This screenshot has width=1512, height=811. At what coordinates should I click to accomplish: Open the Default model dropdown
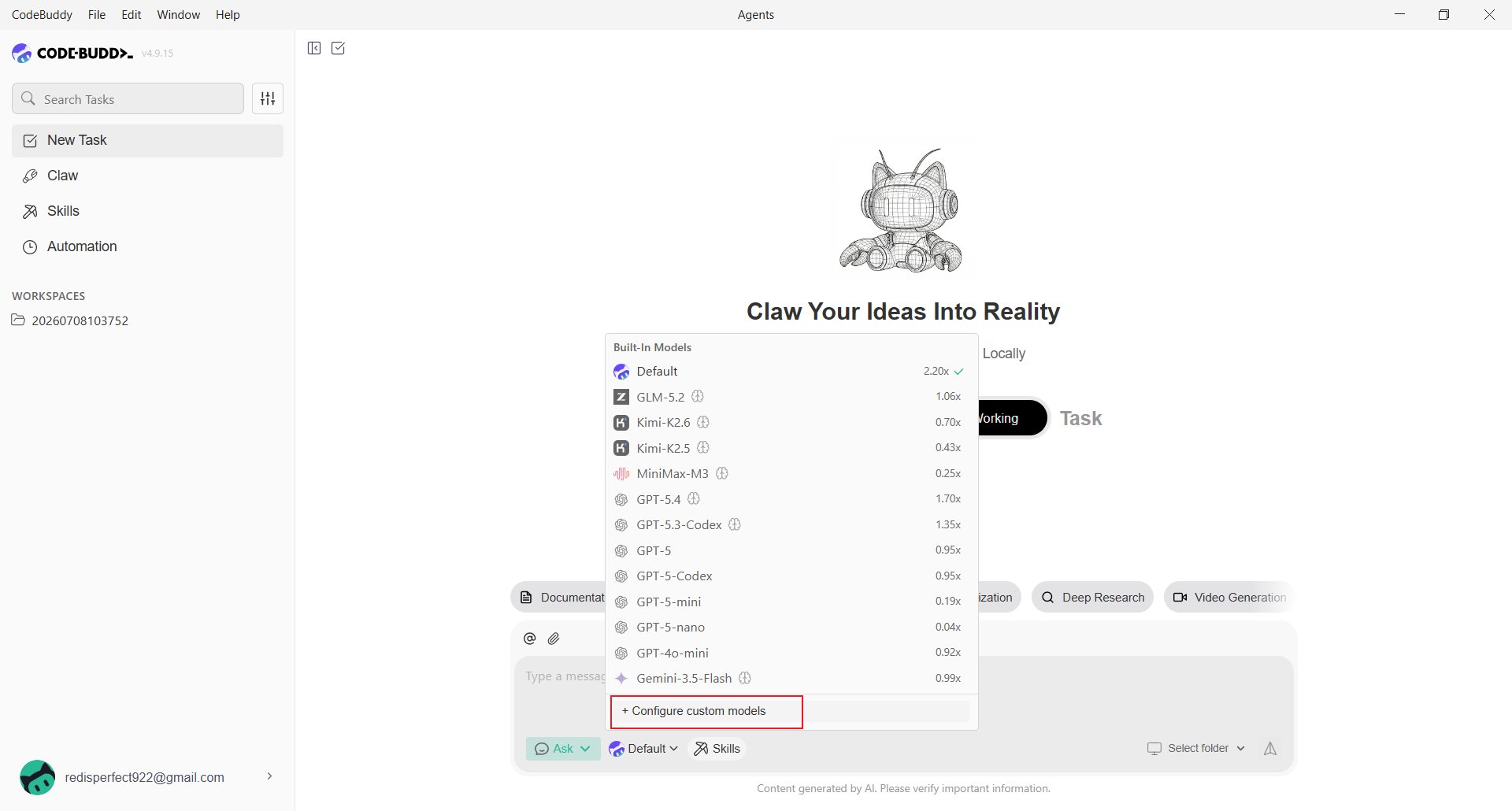[643, 749]
